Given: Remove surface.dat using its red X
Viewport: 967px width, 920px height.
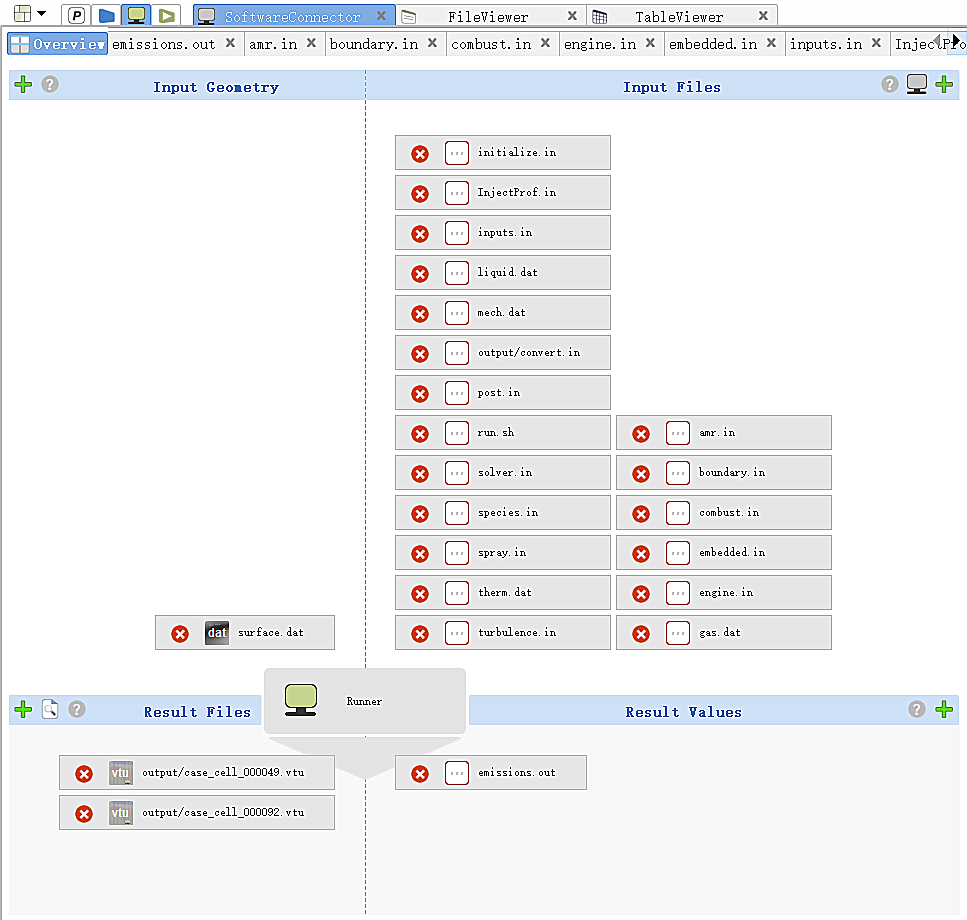Looking at the screenshot, I should [180, 633].
